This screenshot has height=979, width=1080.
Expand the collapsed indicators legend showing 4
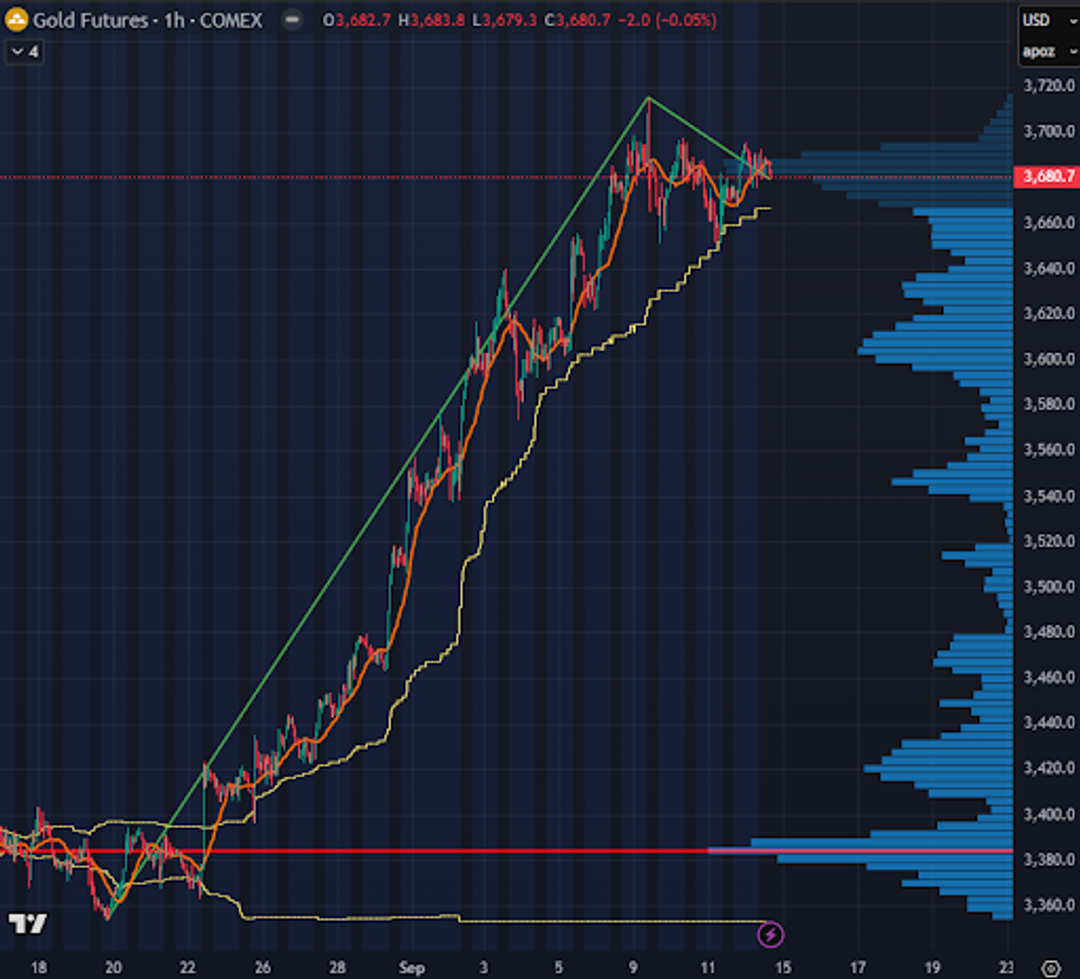[25, 52]
